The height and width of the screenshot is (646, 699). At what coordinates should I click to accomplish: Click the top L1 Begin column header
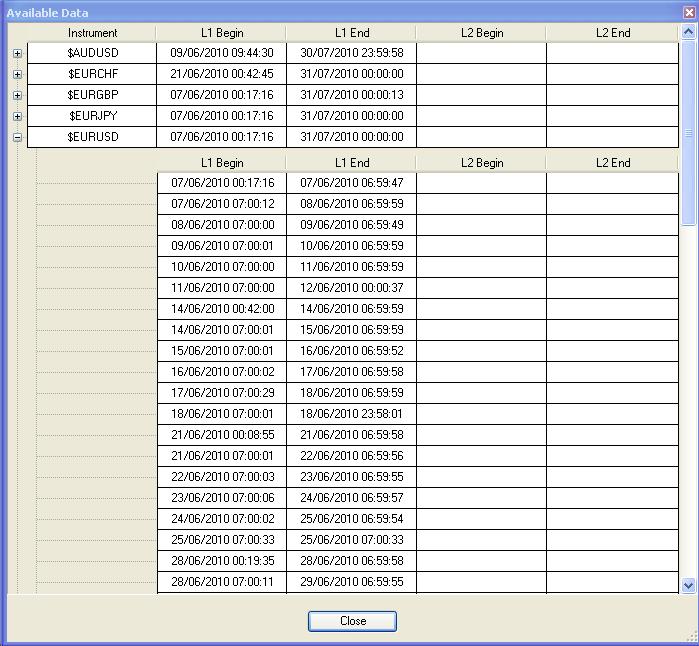click(x=222, y=33)
